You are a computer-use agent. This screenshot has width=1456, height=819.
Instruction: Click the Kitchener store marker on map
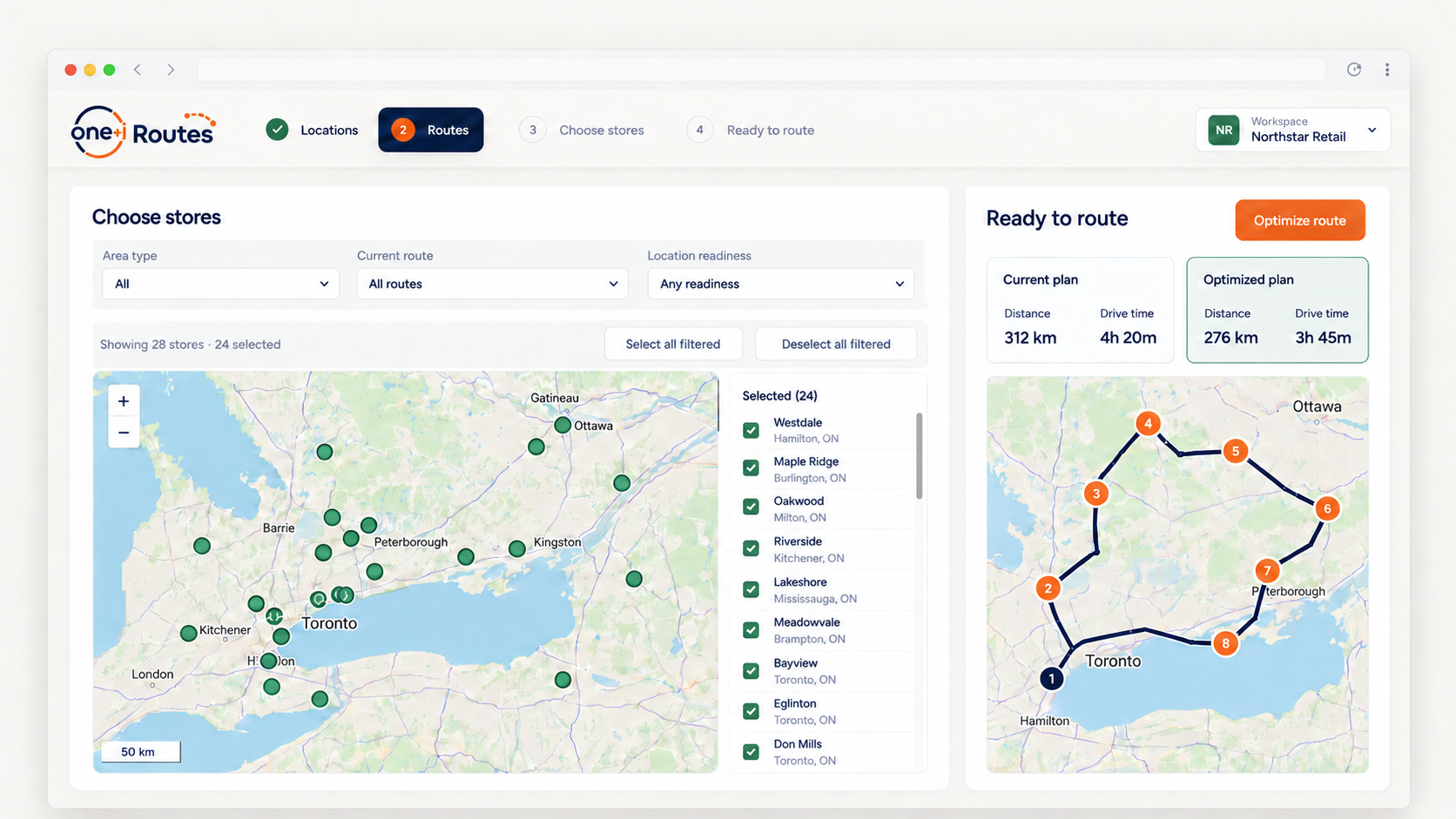188,633
